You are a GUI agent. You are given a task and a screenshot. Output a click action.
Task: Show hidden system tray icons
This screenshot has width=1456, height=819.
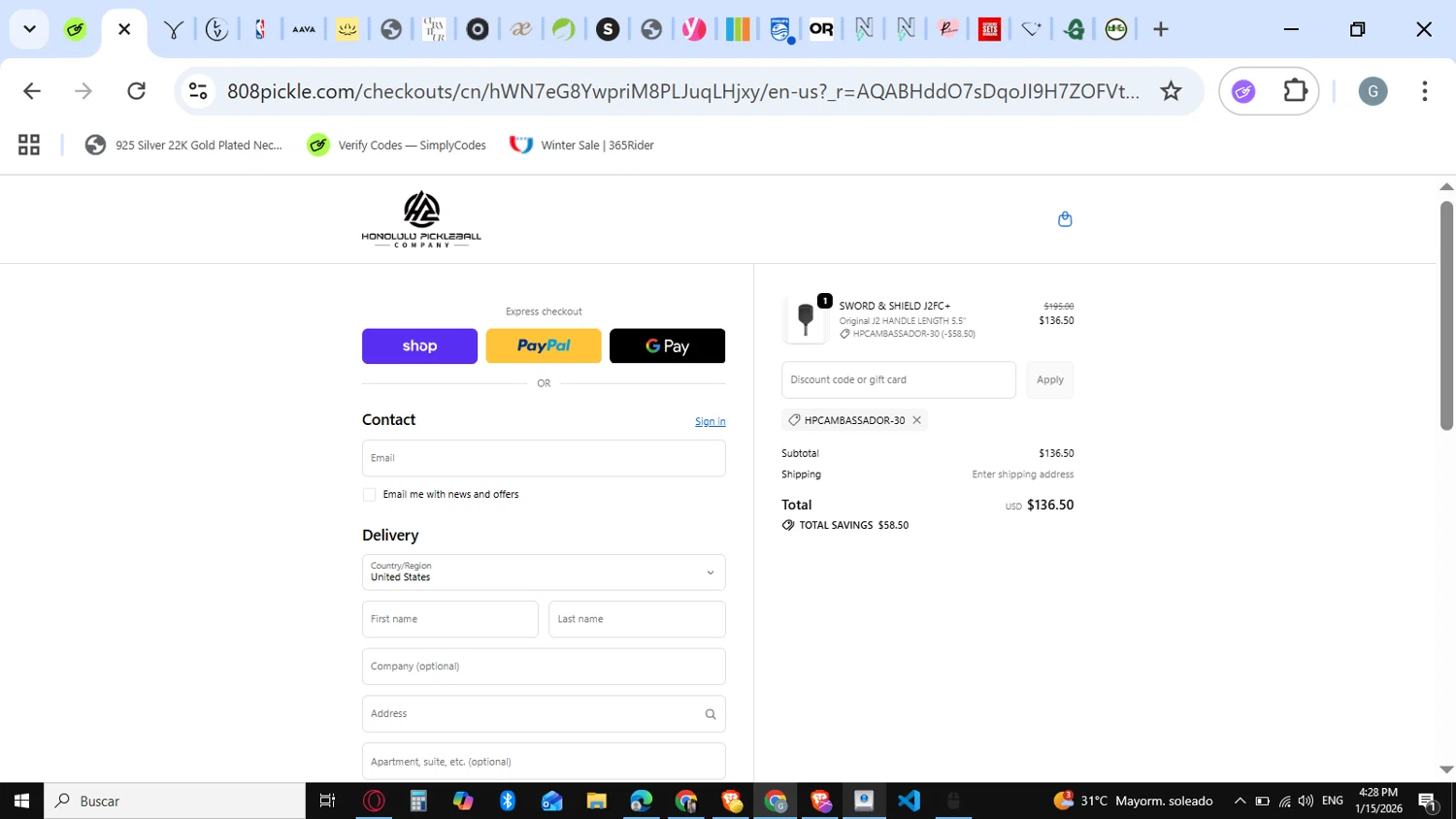[1240, 801]
